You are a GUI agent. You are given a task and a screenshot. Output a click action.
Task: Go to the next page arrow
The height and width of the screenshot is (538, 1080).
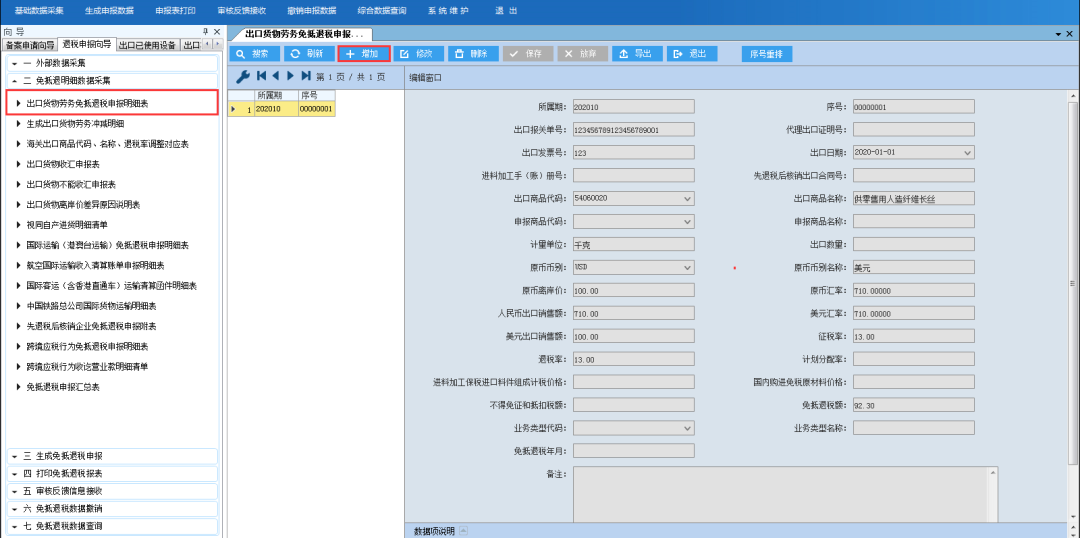click(x=291, y=76)
